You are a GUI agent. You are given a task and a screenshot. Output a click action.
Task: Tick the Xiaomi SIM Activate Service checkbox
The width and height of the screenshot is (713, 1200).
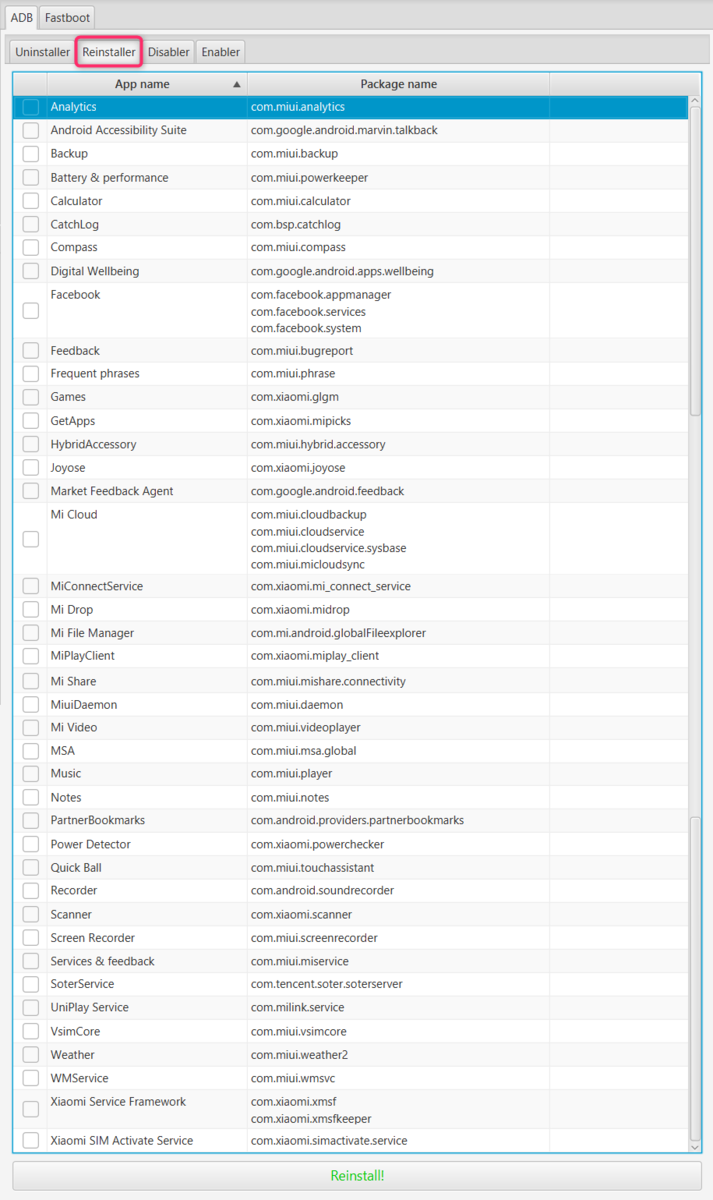31,1141
